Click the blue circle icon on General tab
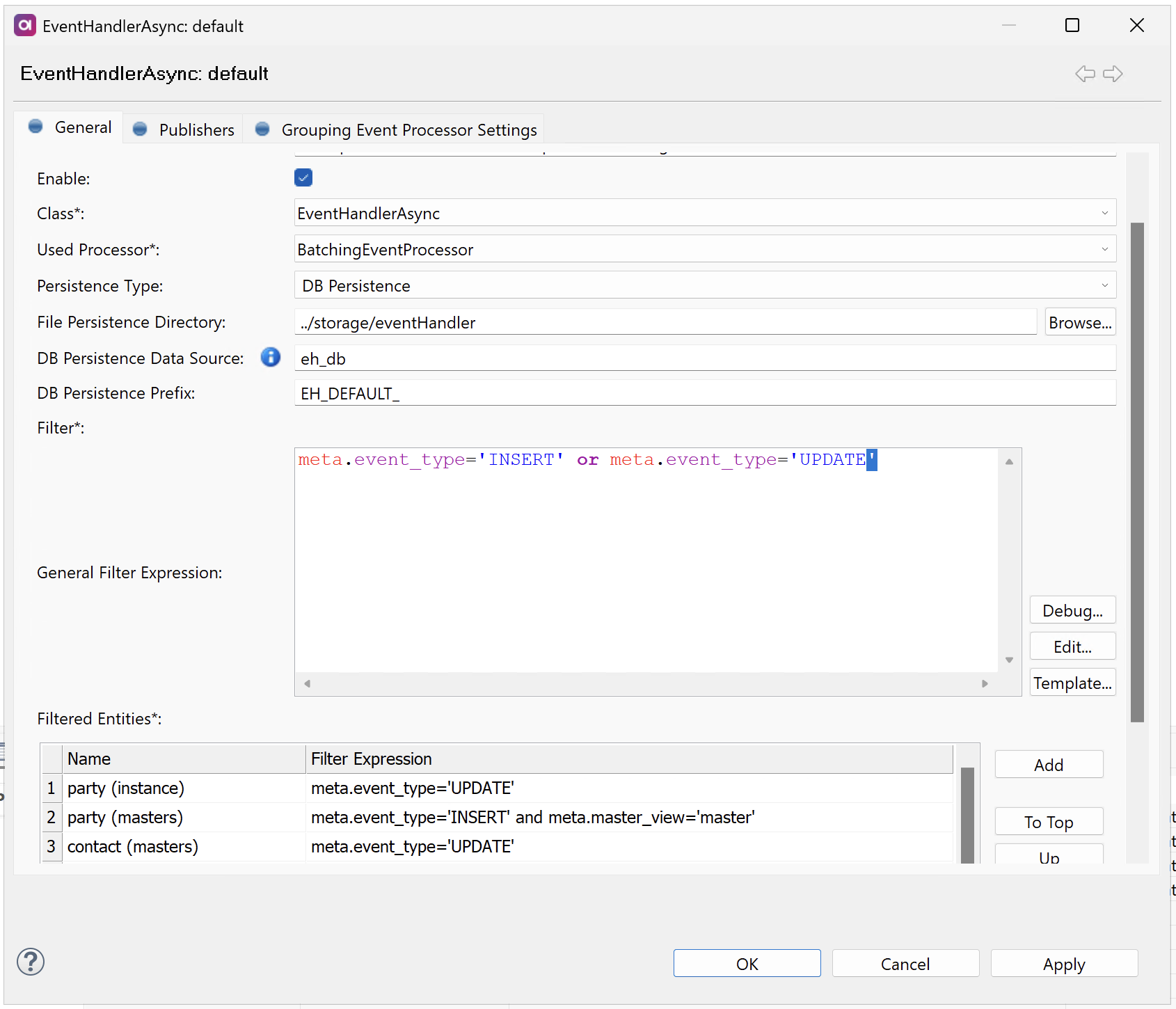 point(35,127)
